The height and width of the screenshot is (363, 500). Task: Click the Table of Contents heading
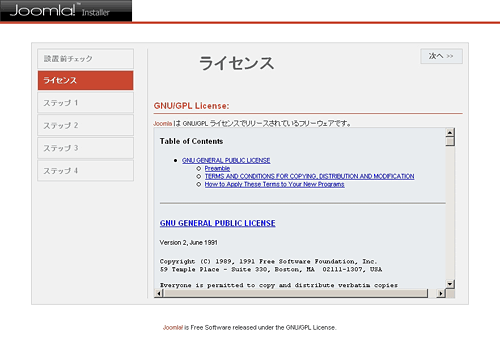pos(191,141)
